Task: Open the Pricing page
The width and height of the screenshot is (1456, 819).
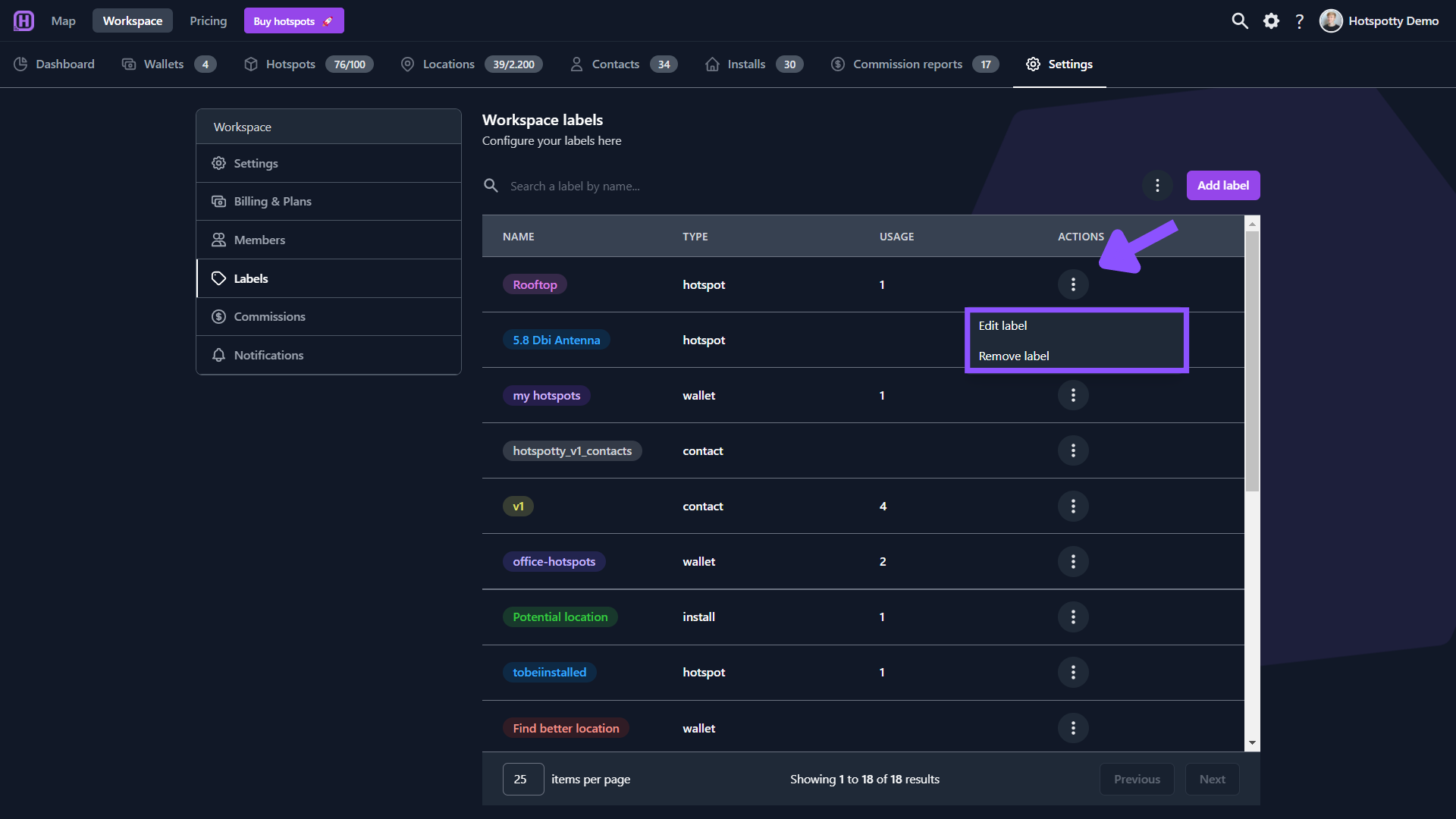Action: 209,20
